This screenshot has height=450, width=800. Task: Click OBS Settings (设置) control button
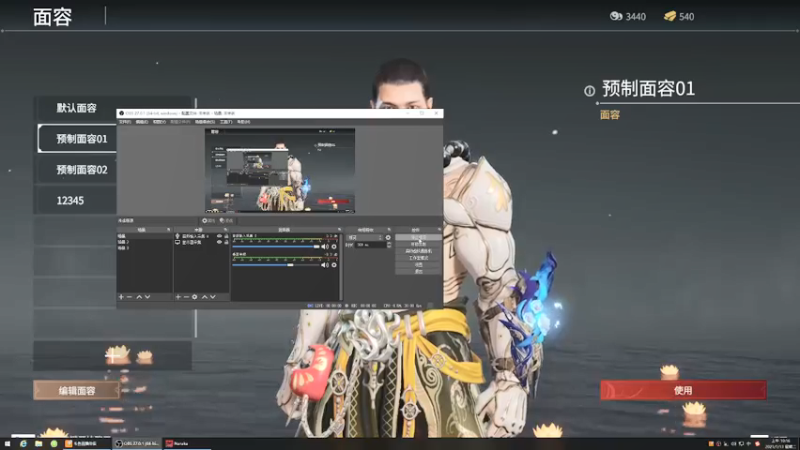pyautogui.click(x=418, y=265)
